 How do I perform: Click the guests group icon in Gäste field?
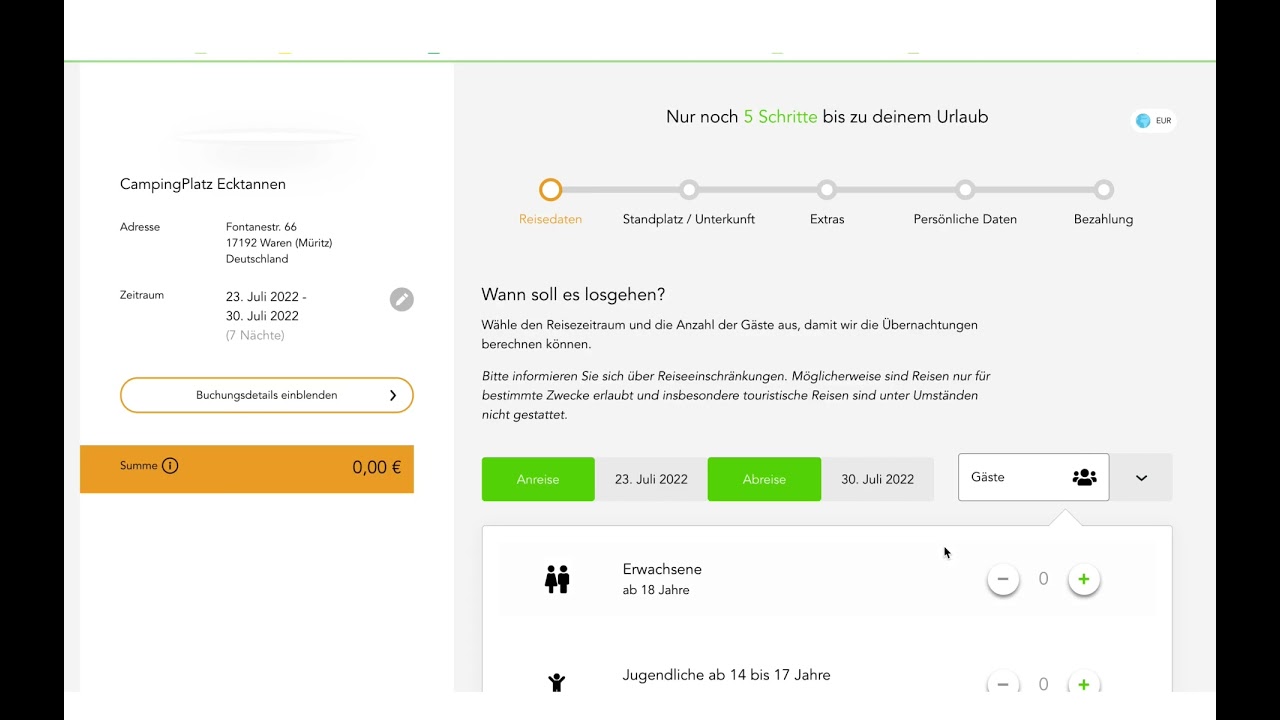1084,477
